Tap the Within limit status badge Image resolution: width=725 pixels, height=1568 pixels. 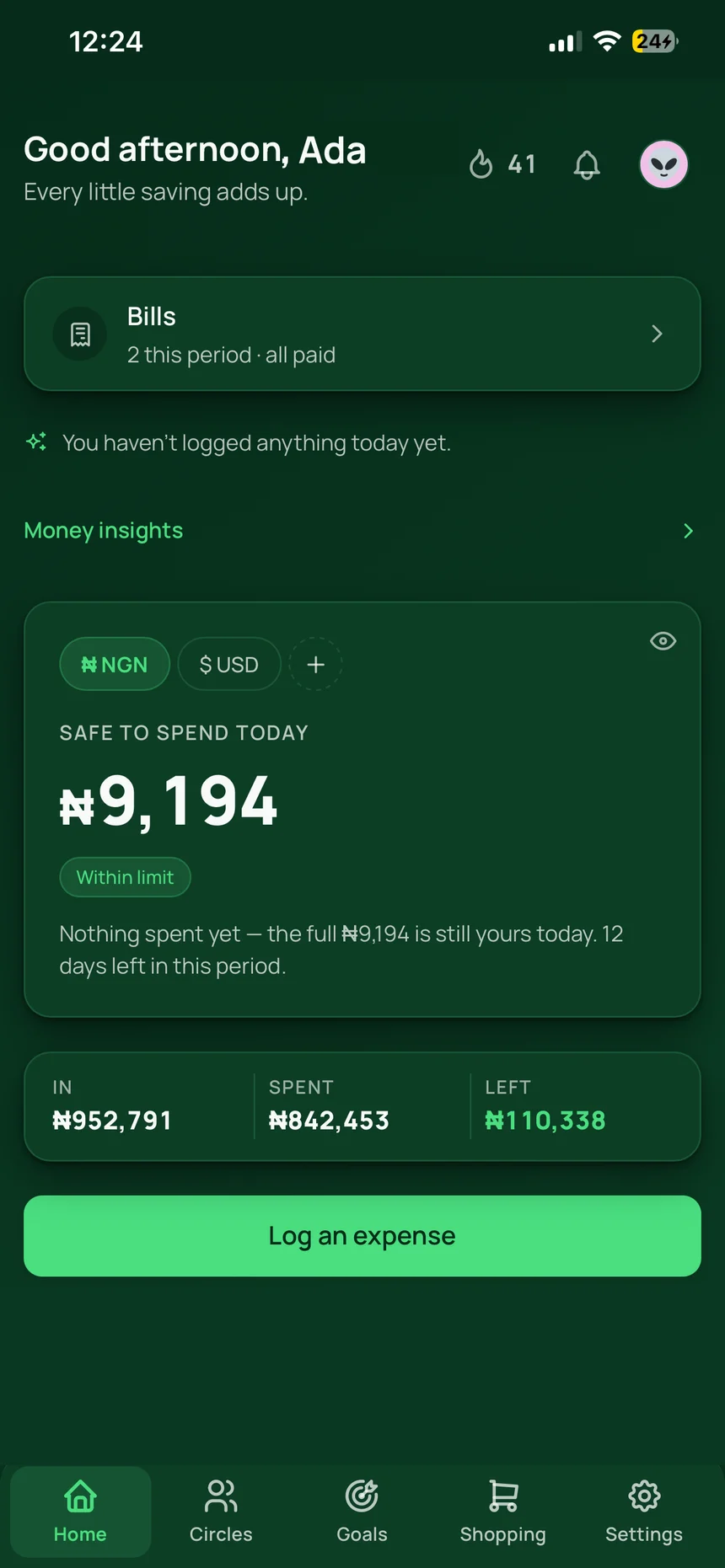tap(126, 877)
